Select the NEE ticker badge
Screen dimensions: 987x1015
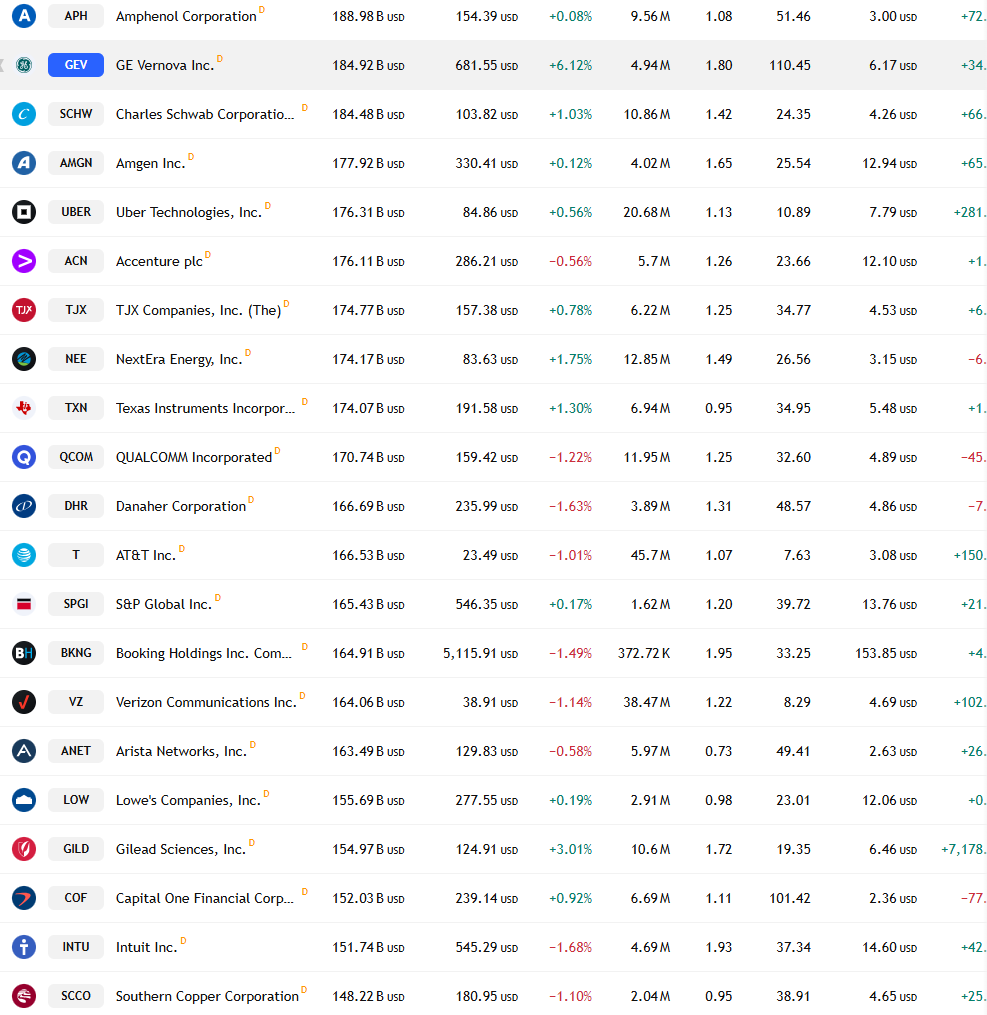pyautogui.click(x=76, y=359)
